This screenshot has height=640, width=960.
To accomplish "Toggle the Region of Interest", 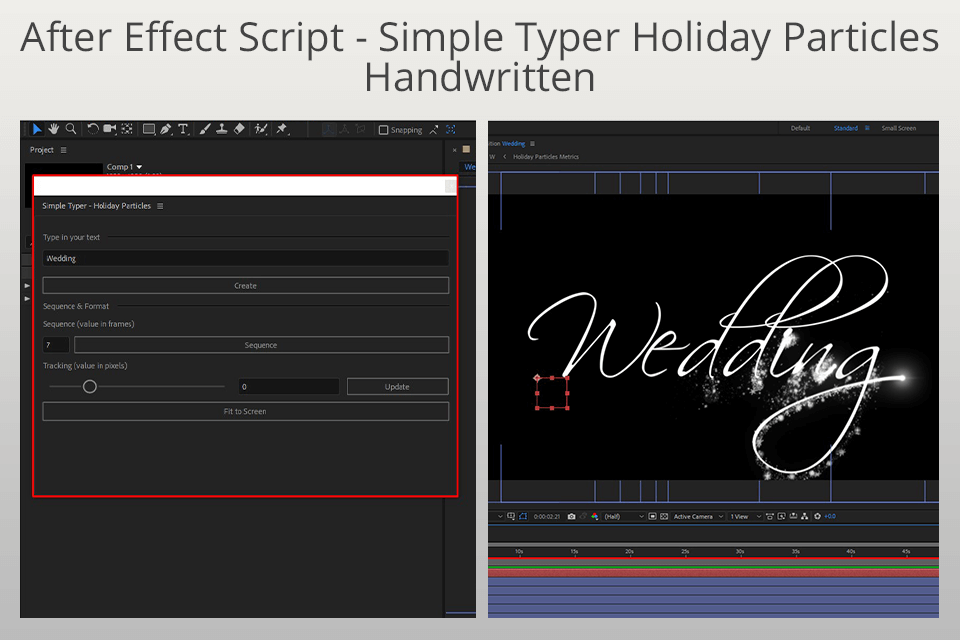I will (653, 516).
